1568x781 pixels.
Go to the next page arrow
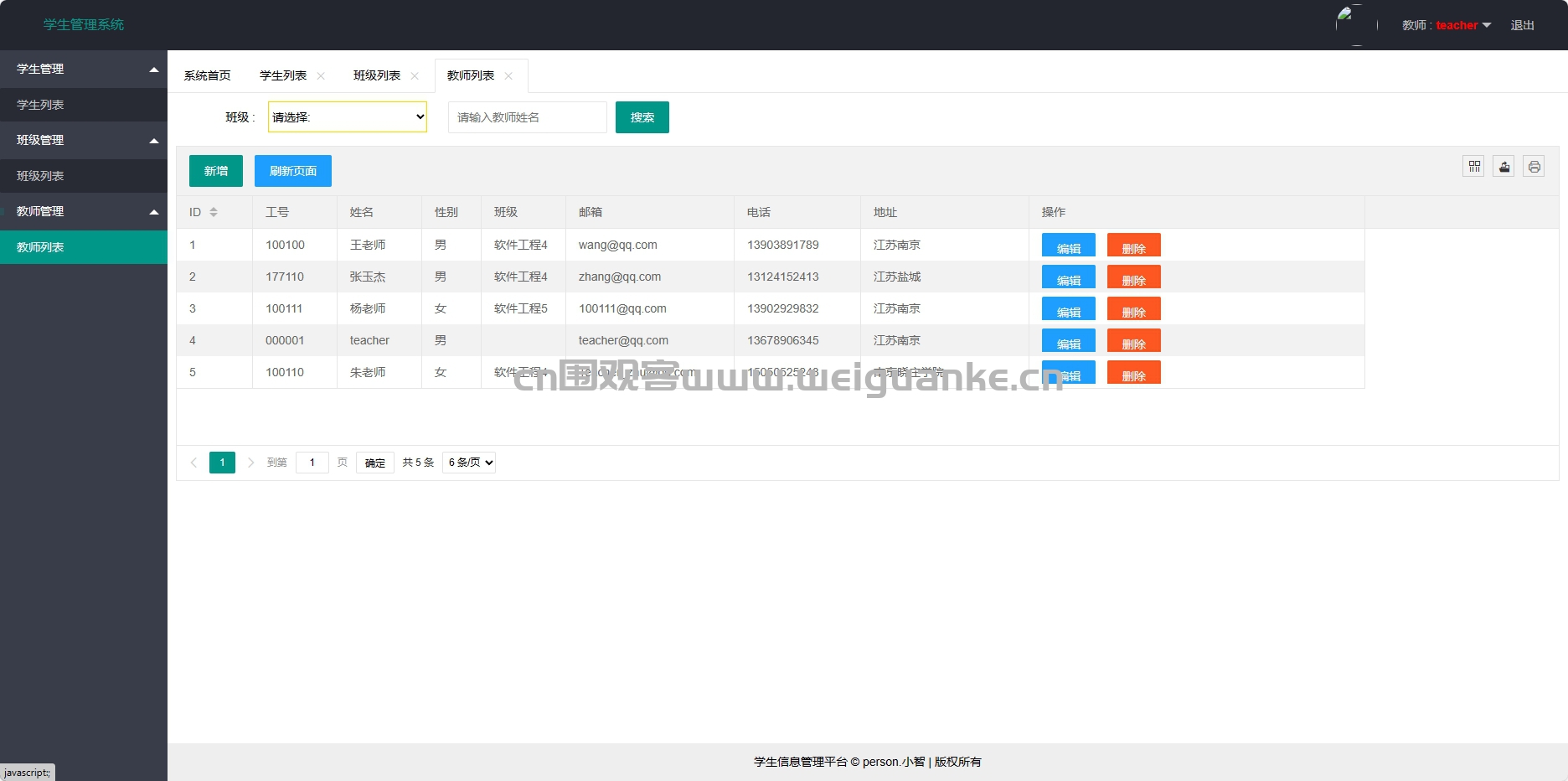coord(250,463)
